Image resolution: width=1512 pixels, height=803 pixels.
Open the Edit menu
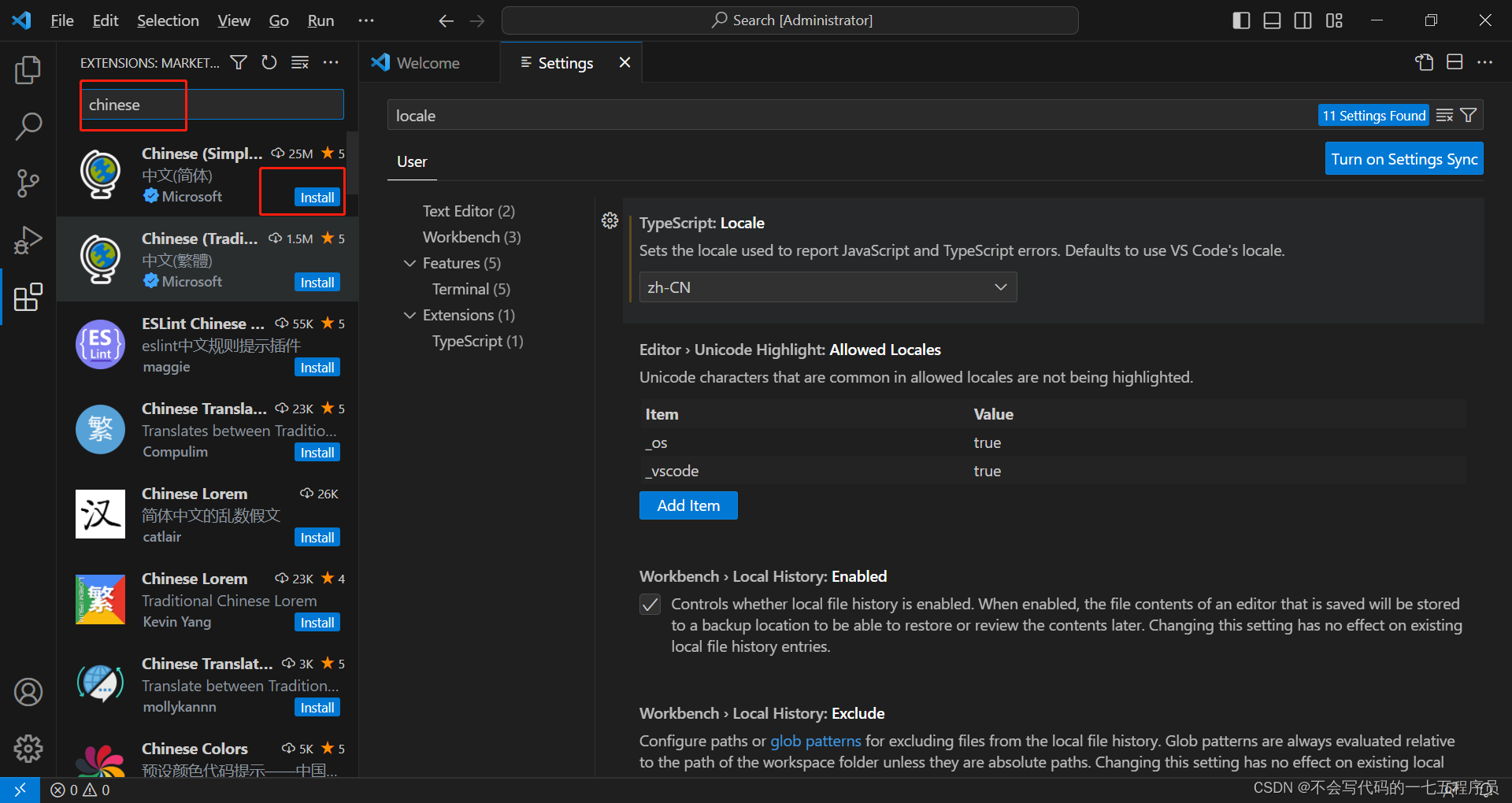[x=106, y=20]
